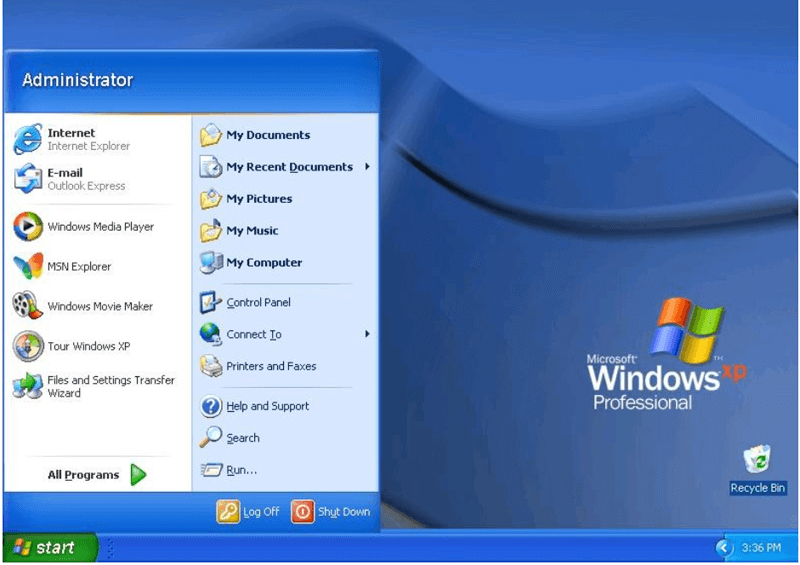Click the Run icon
800x565 pixels.
pyautogui.click(x=211, y=470)
